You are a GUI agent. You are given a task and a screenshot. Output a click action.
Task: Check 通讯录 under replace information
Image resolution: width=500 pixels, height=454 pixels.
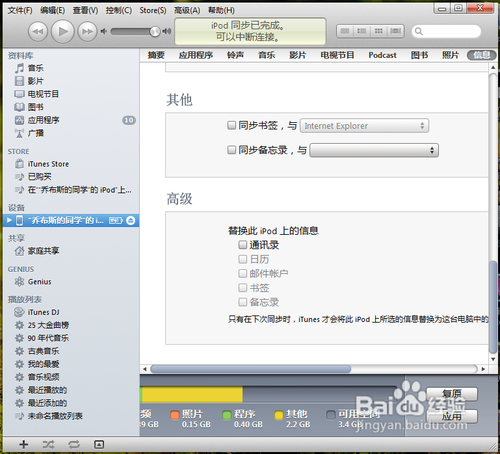(243, 245)
